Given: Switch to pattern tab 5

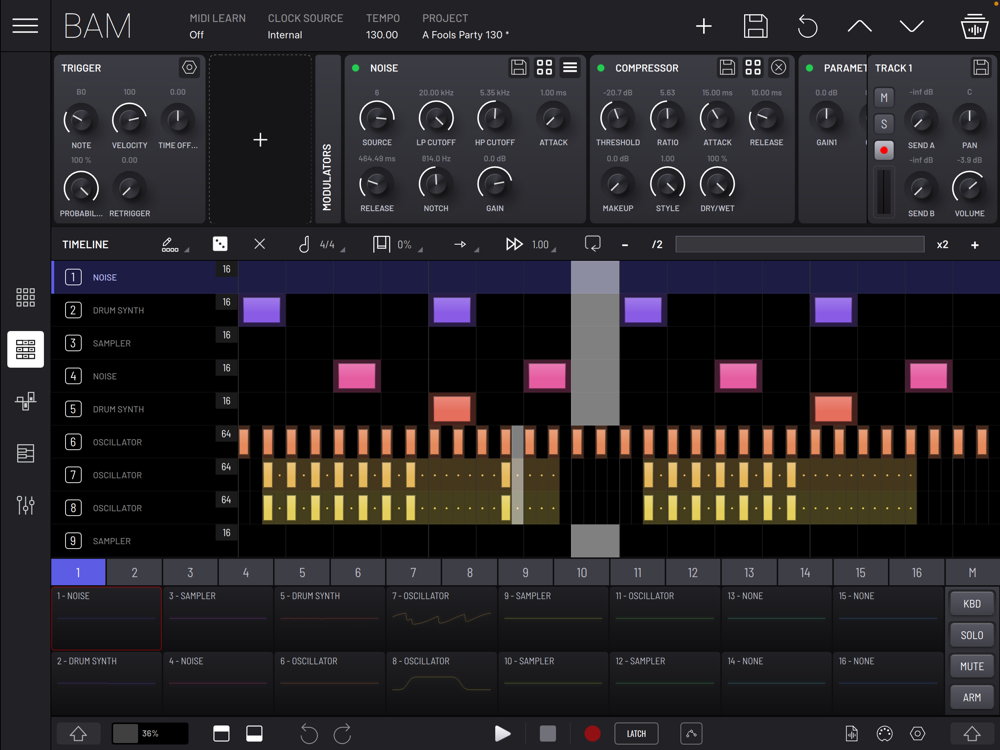Looking at the screenshot, I should [x=302, y=572].
